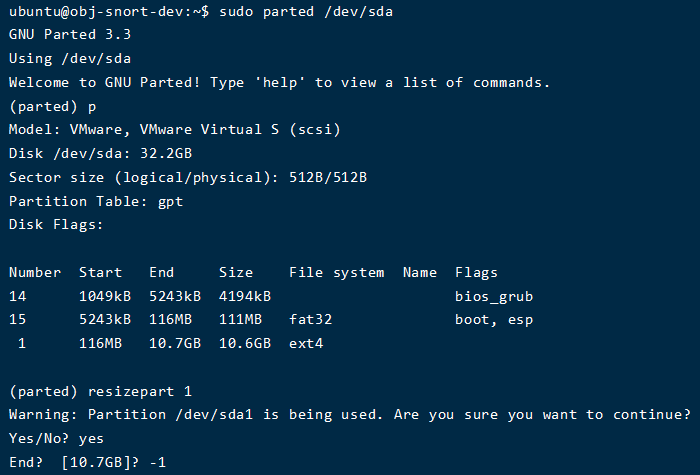Click the 'boot, esp' flags entry
This screenshot has width=700, height=475.
point(494,320)
